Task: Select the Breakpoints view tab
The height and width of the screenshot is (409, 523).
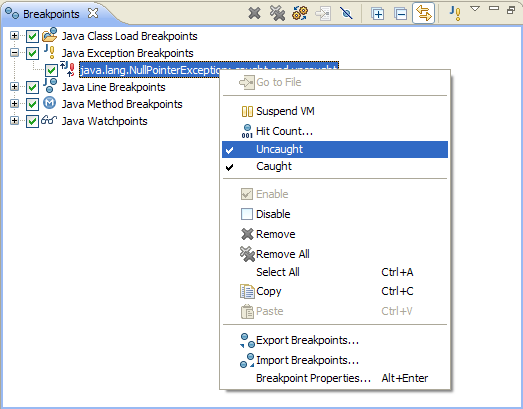Action: click(x=51, y=14)
